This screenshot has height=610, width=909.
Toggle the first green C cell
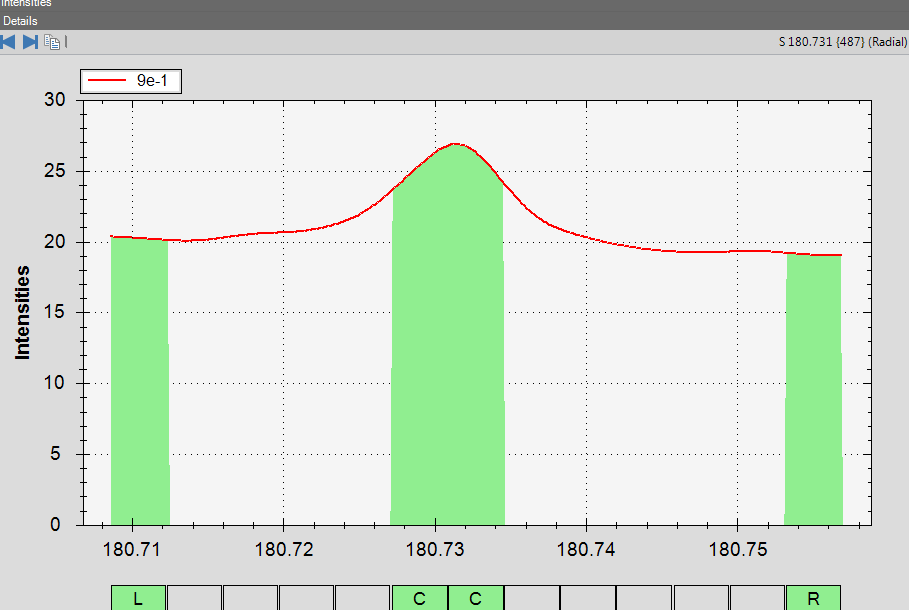419,598
